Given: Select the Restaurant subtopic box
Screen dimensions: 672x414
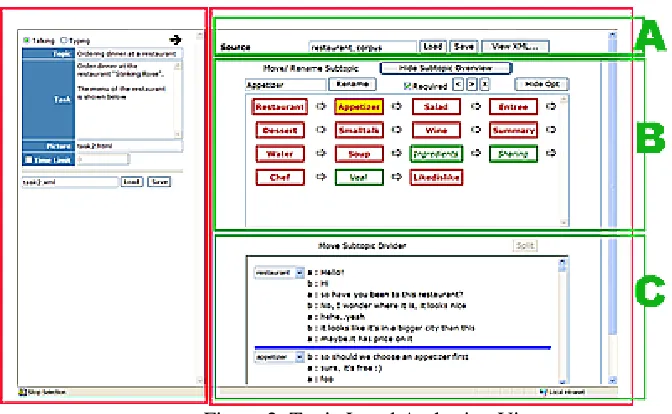Looking at the screenshot, I should [x=279, y=107].
